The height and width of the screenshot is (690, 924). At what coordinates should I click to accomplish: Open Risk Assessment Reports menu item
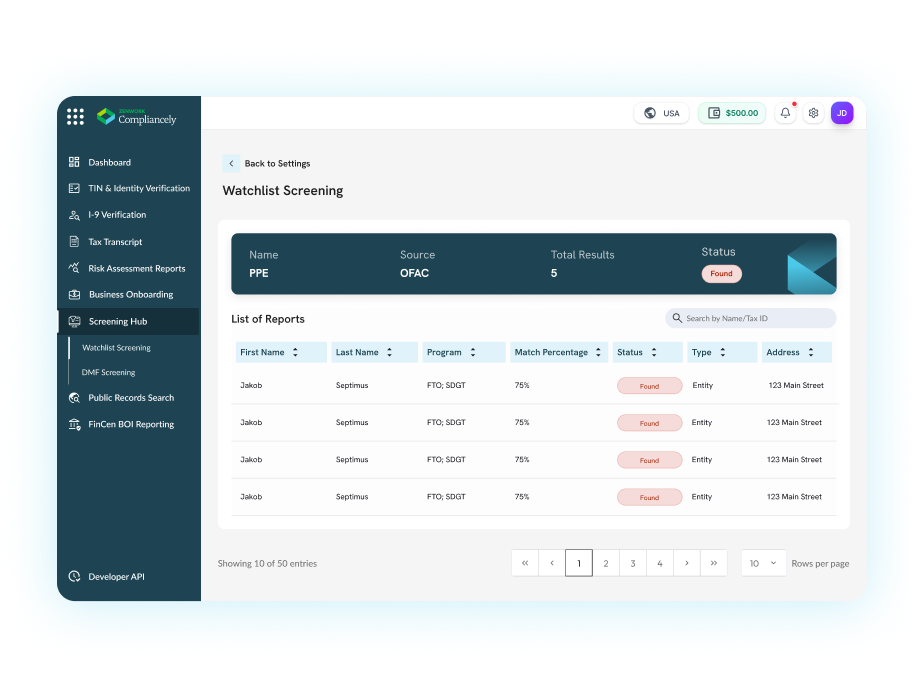136,268
